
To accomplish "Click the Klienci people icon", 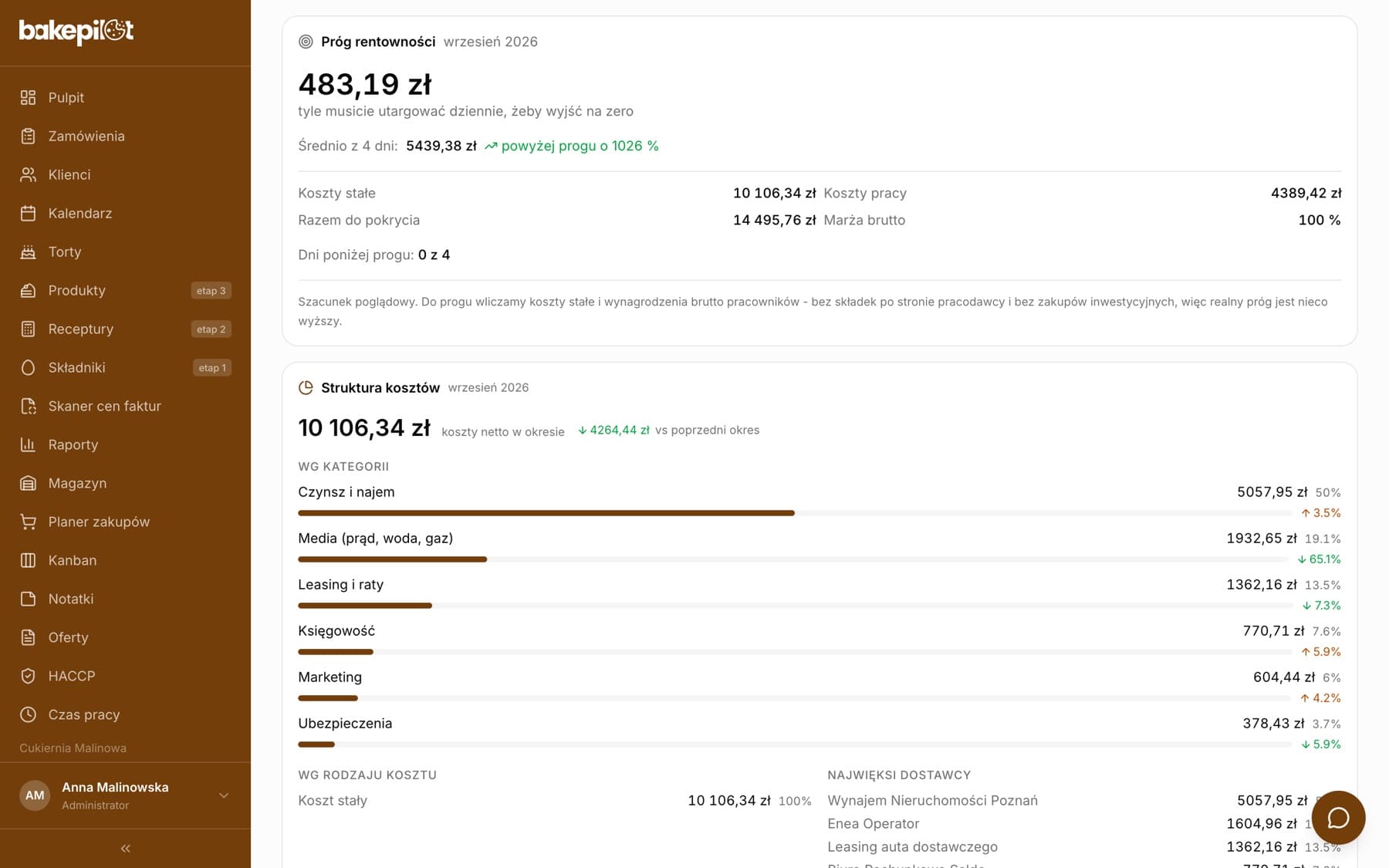I will coord(28,174).
